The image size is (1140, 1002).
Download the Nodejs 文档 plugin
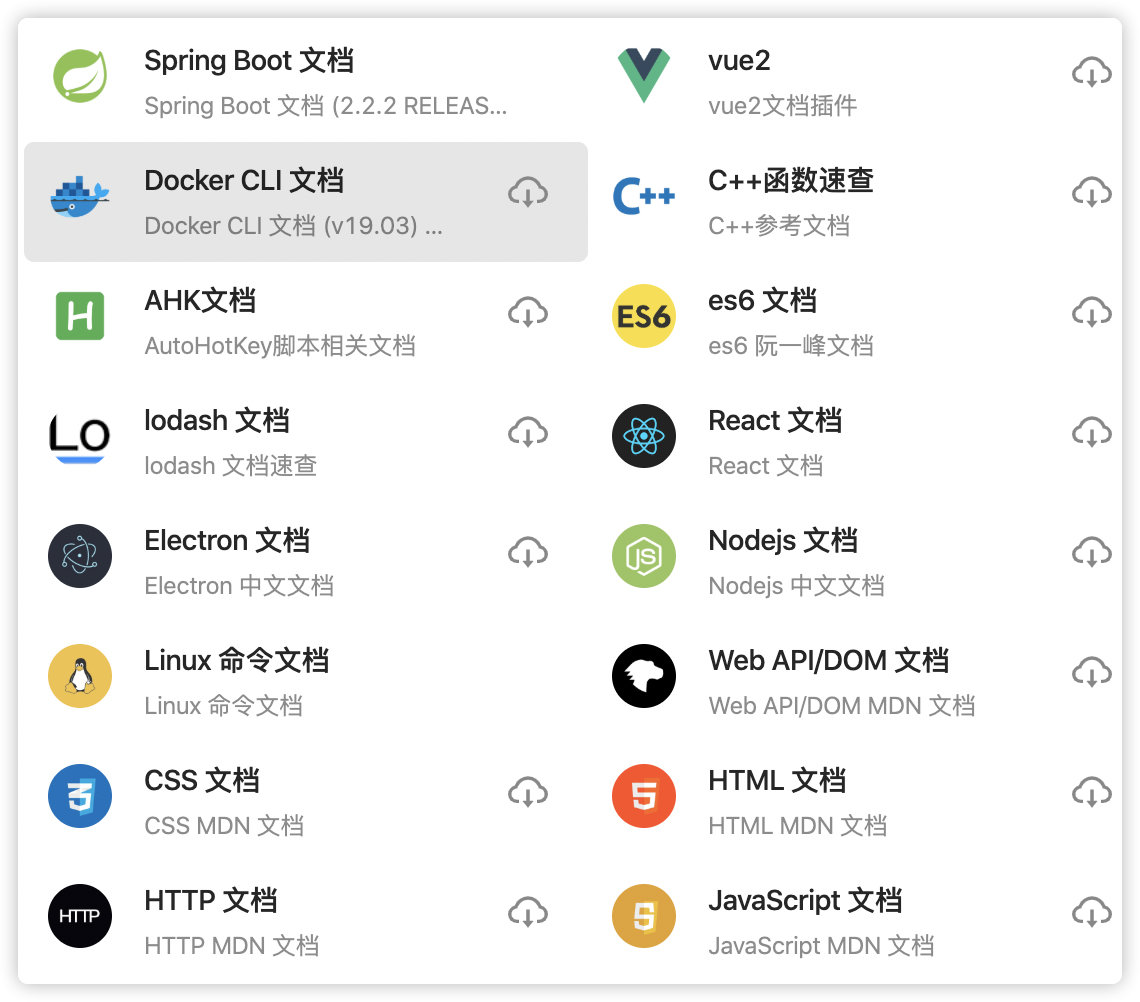[1092, 552]
